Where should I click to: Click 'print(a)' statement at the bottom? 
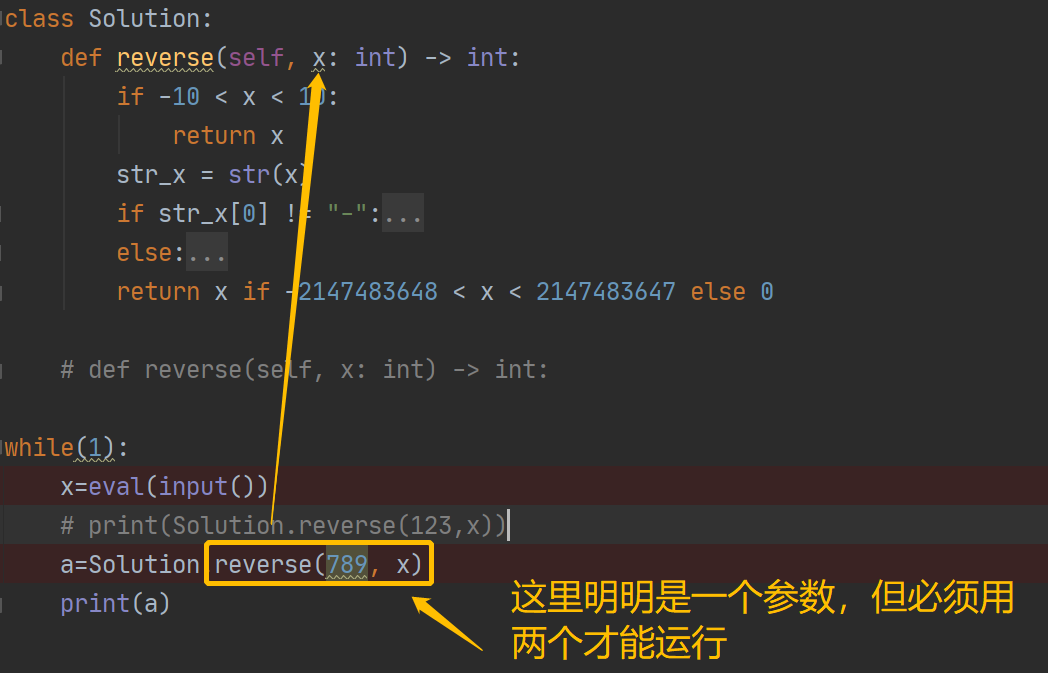115,603
